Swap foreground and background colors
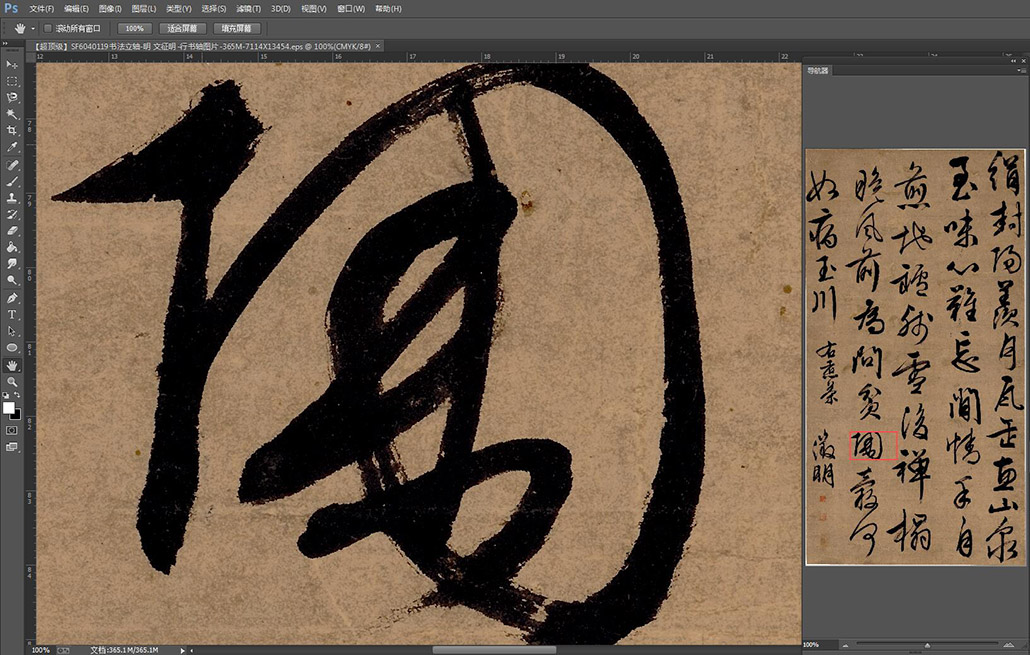 tap(17, 395)
